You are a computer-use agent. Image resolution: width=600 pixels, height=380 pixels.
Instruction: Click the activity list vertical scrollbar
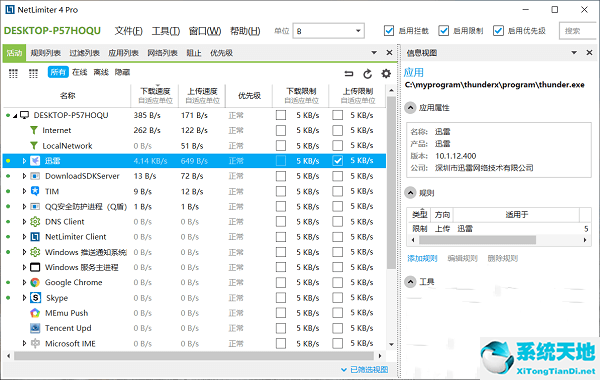coord(391,182)
